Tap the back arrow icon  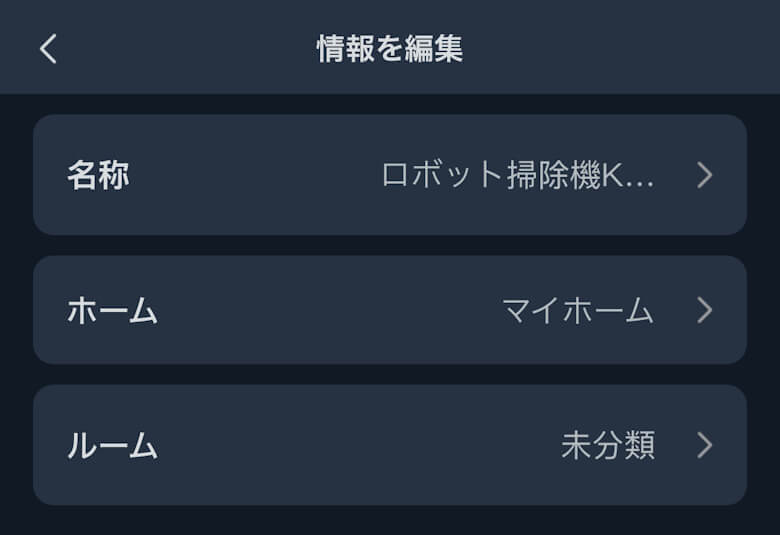pyautogui.click(x=48, y=48)
